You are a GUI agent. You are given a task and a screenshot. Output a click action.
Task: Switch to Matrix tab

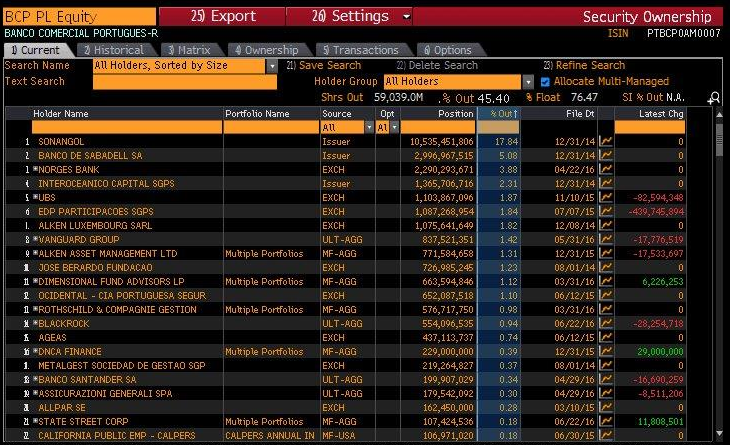click(190, 50)
